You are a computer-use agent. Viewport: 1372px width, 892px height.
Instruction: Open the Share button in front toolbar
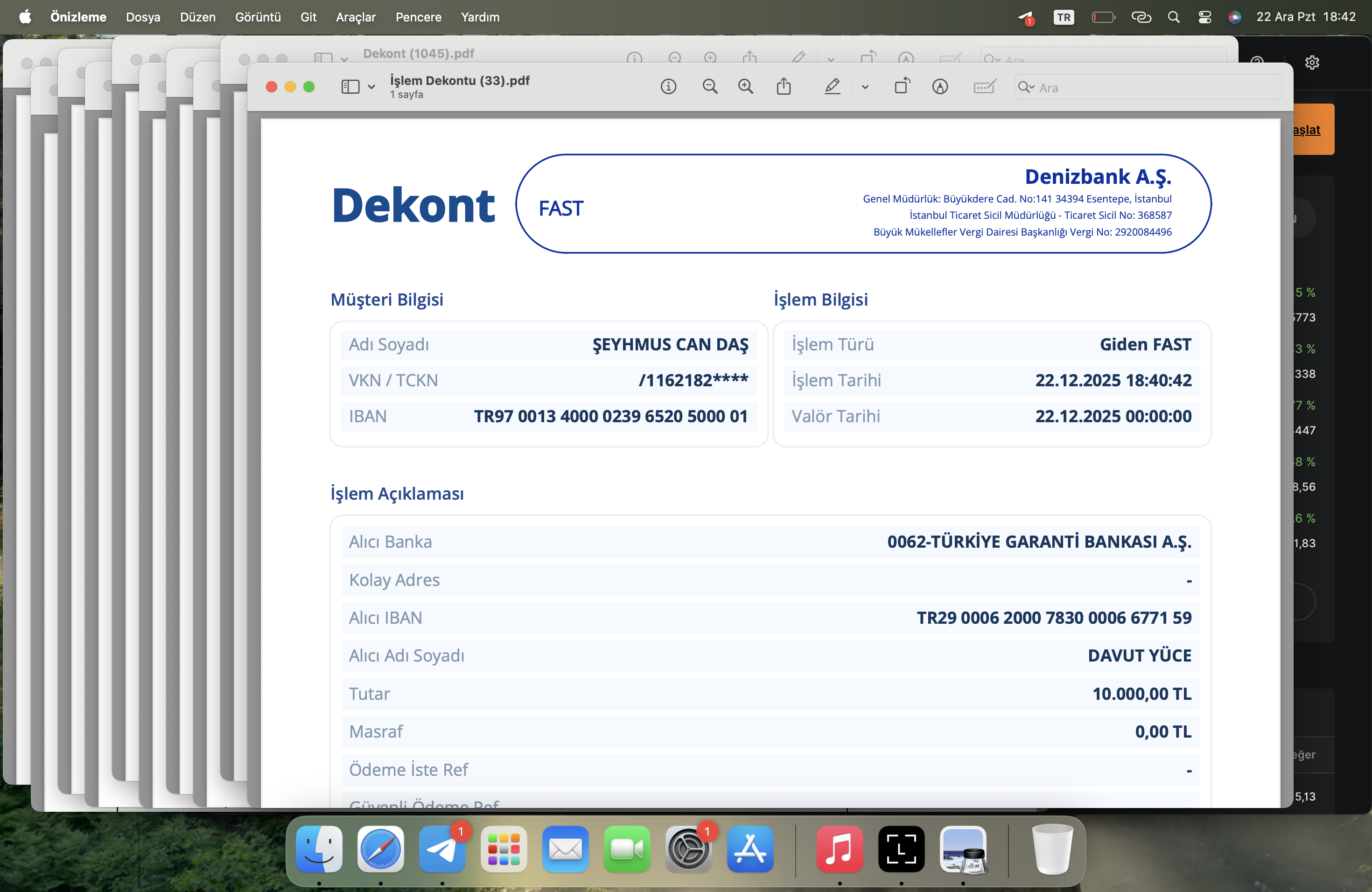tap(784, 87)
